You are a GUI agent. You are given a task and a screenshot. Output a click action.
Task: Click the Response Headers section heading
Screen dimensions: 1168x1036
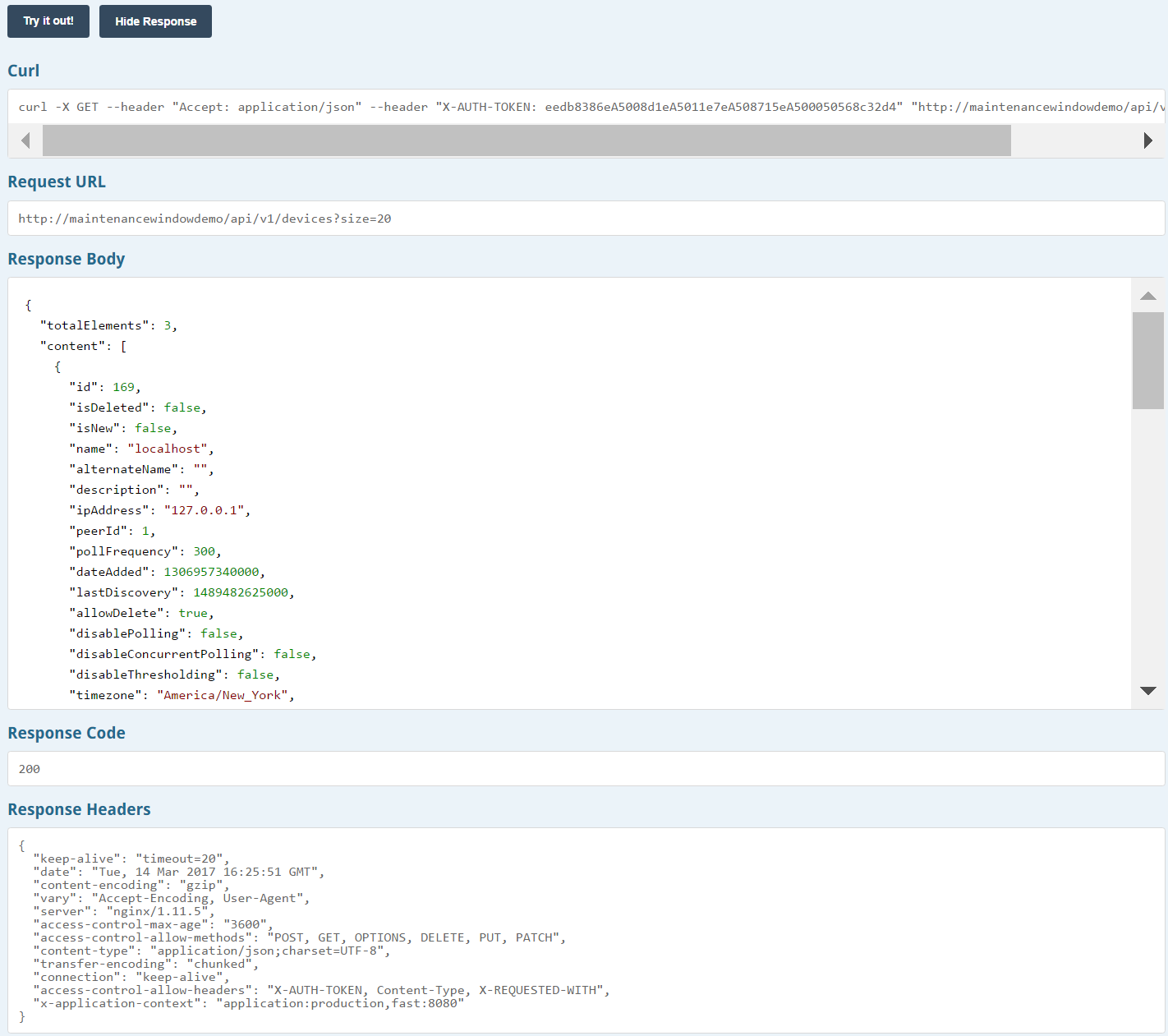(x=80, y=809)
